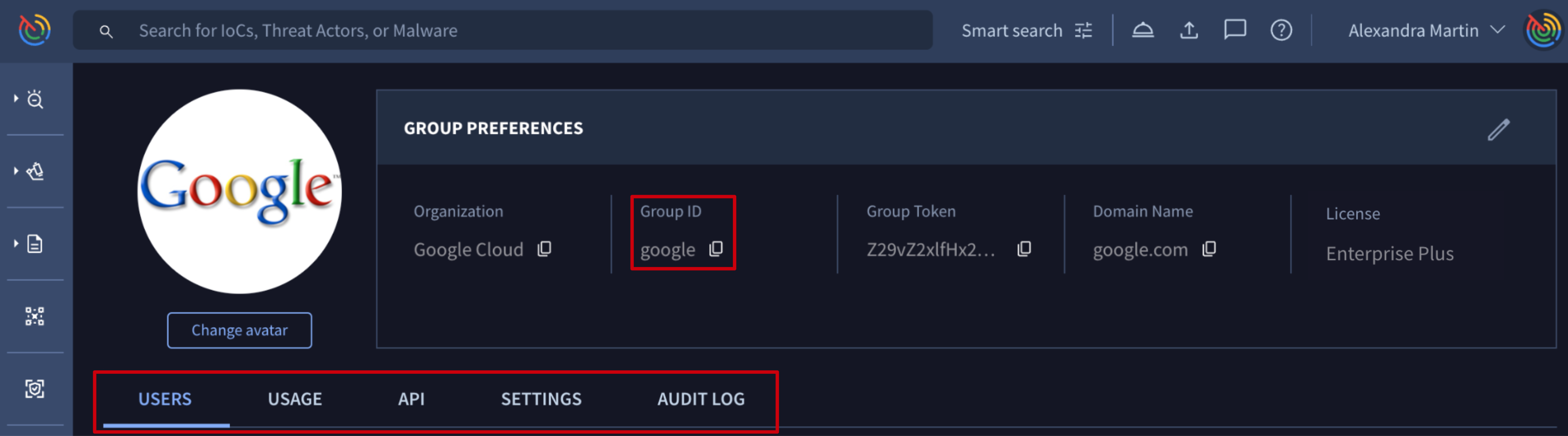1568x436 pixels.
Task: Click the user chevron dropdown arrow
Action: coord(1498,29)
